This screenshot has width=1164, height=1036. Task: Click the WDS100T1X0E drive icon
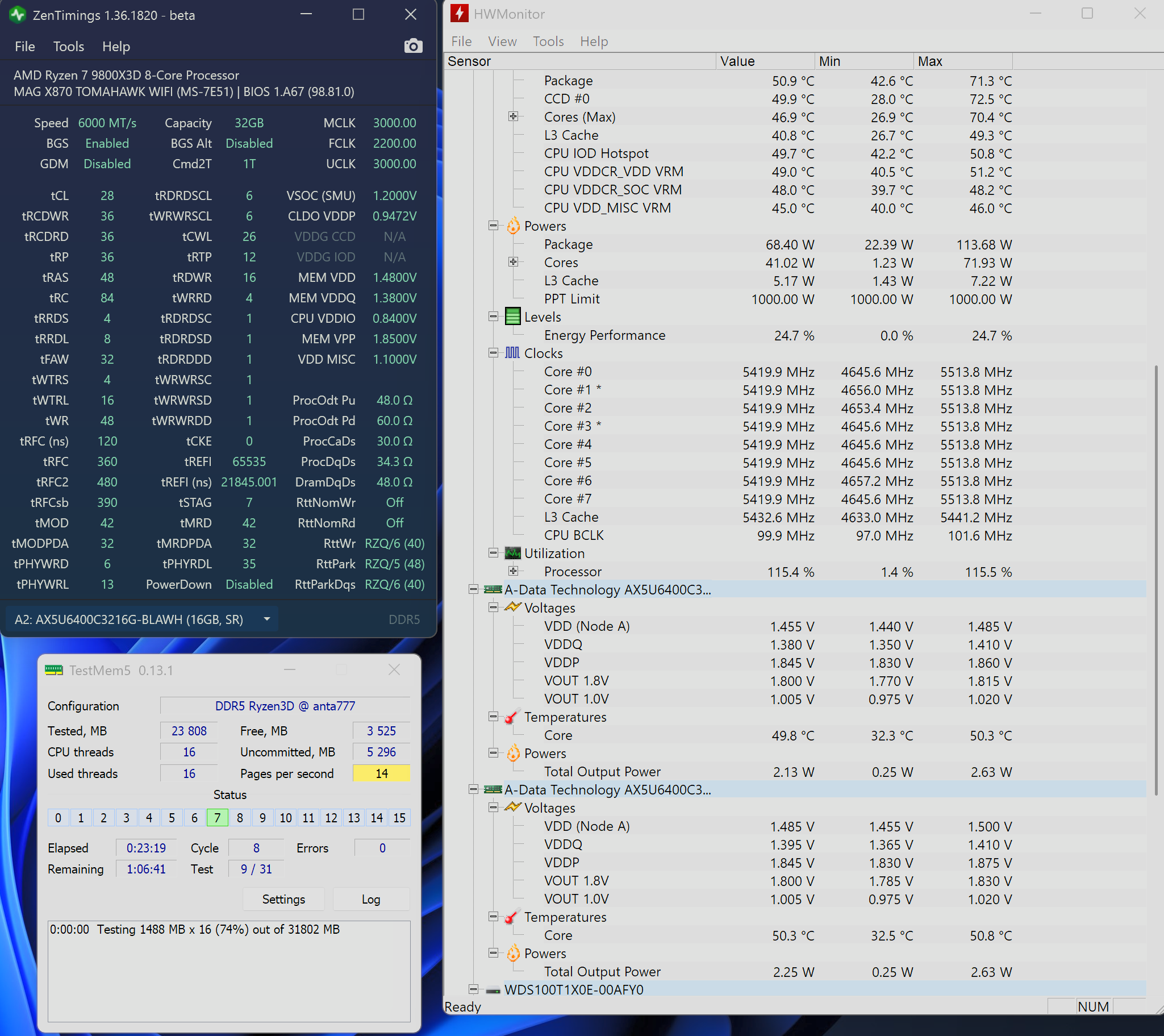point(493,990)
